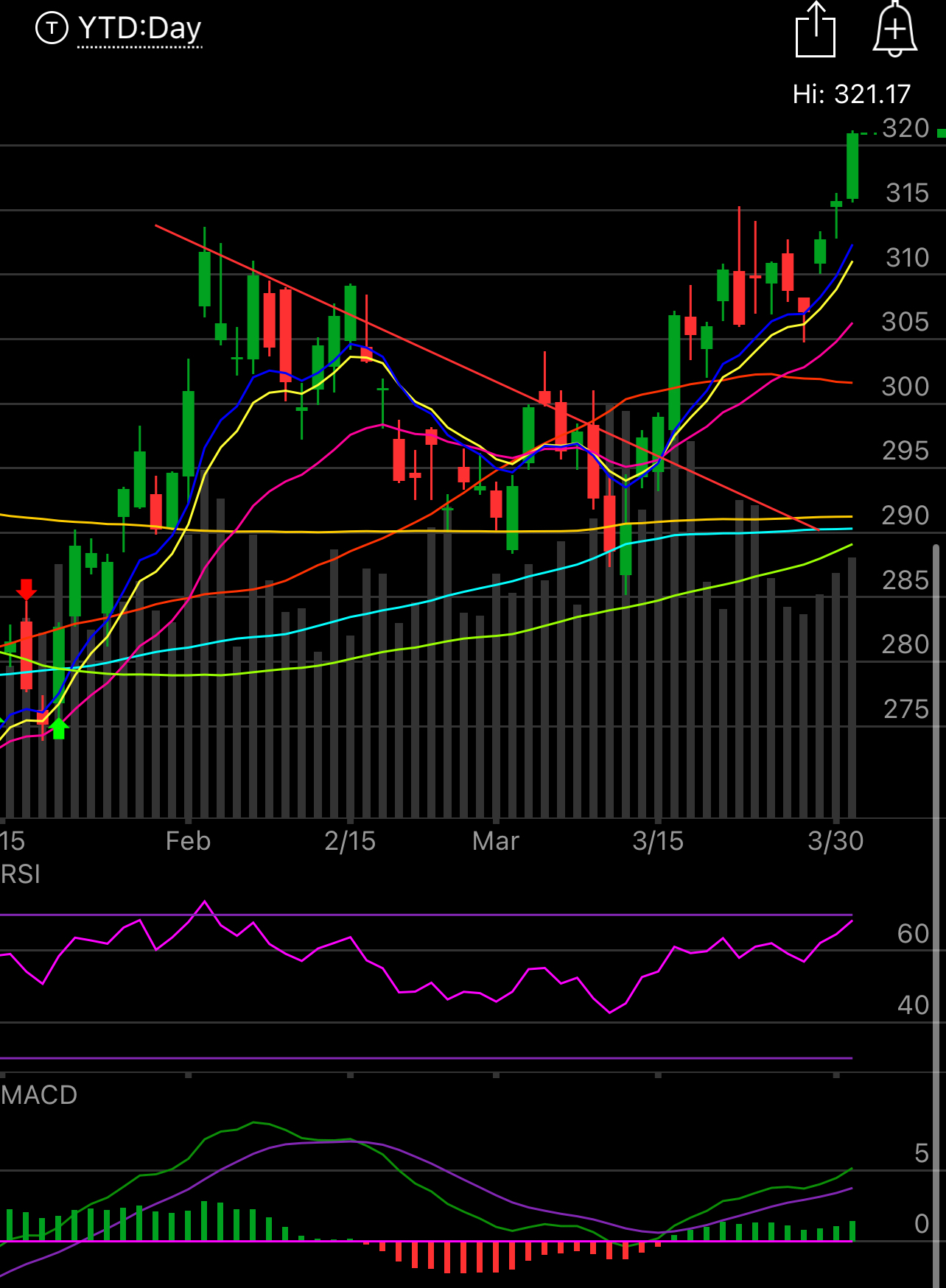Select the RSI indicator label
Image resolution: width=946 pixels, height=1288 pixels.
(x=21, y=874)
